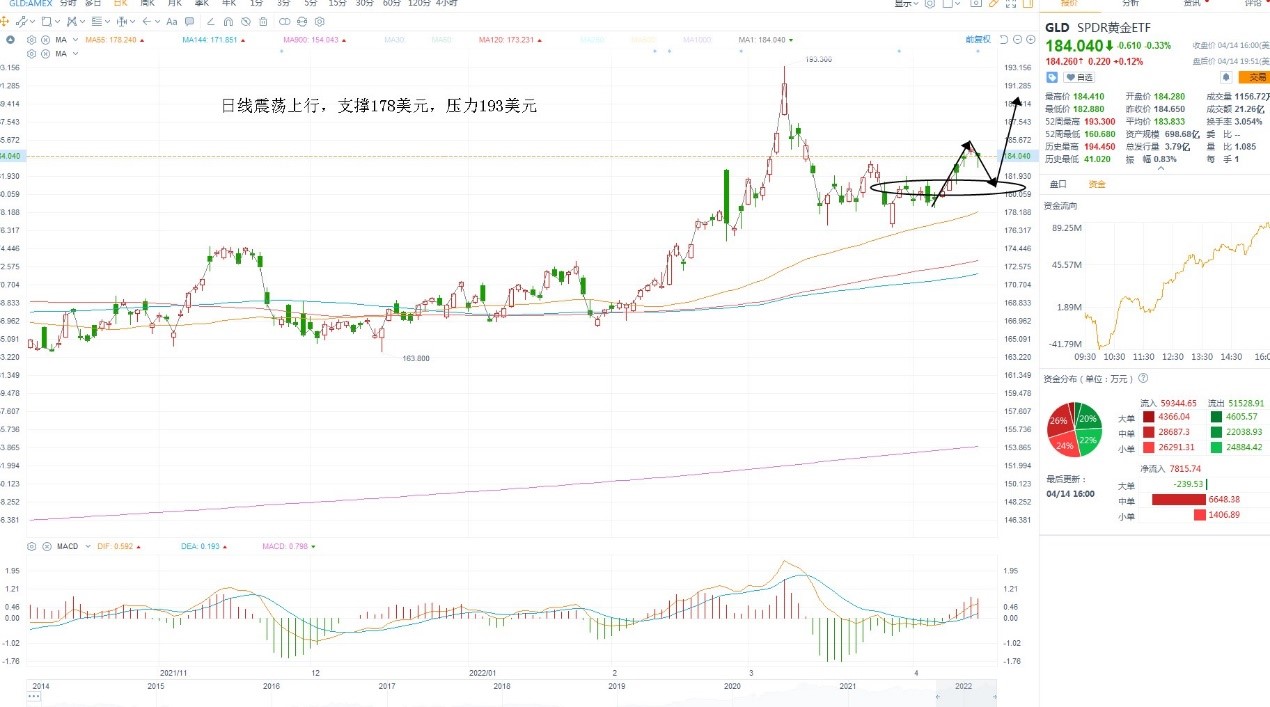Add a comment bubble annotation

coord(189,21)
